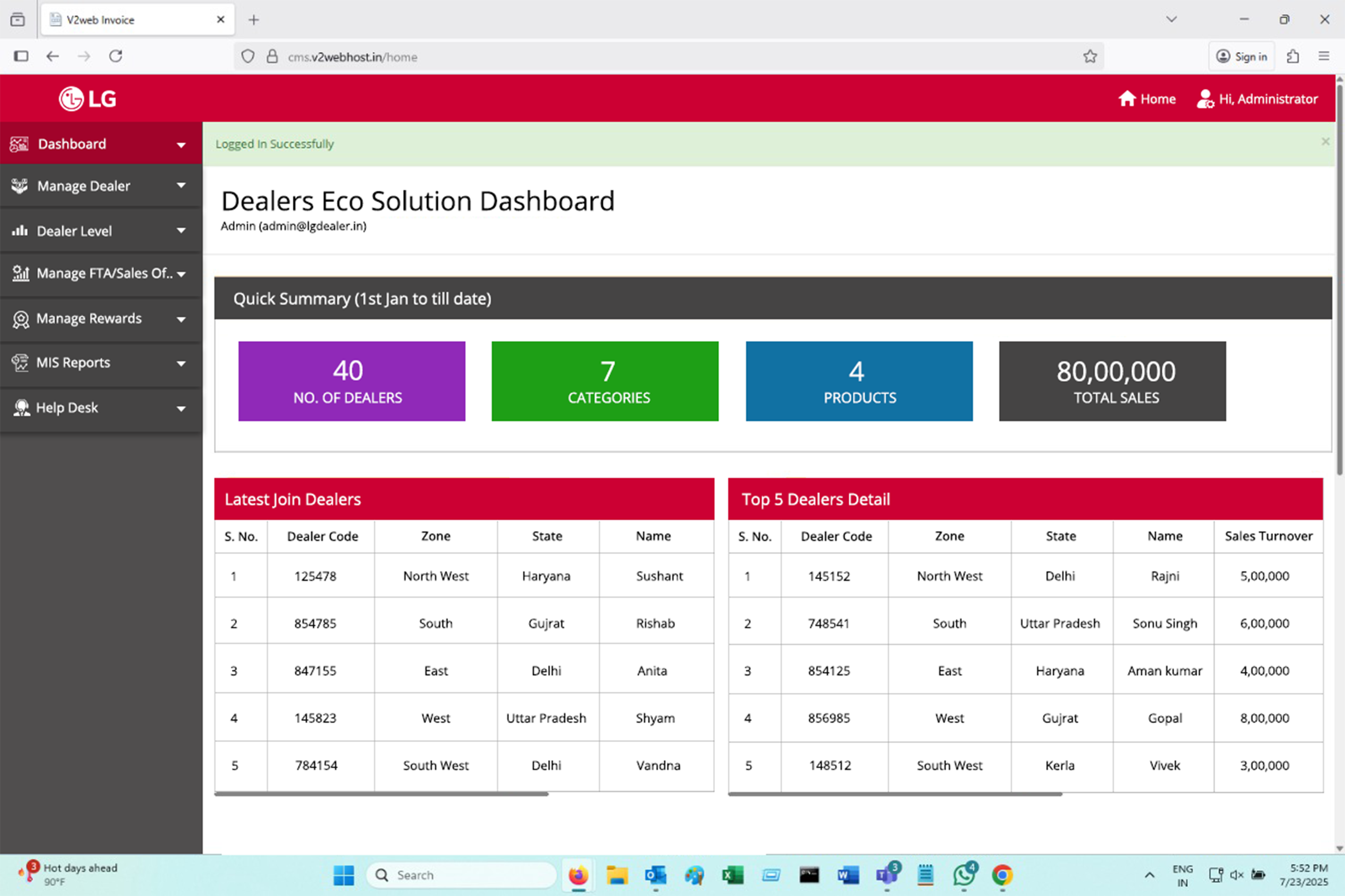Click the Latest Join Dealers horizontal scrollbar

[381, 794]
